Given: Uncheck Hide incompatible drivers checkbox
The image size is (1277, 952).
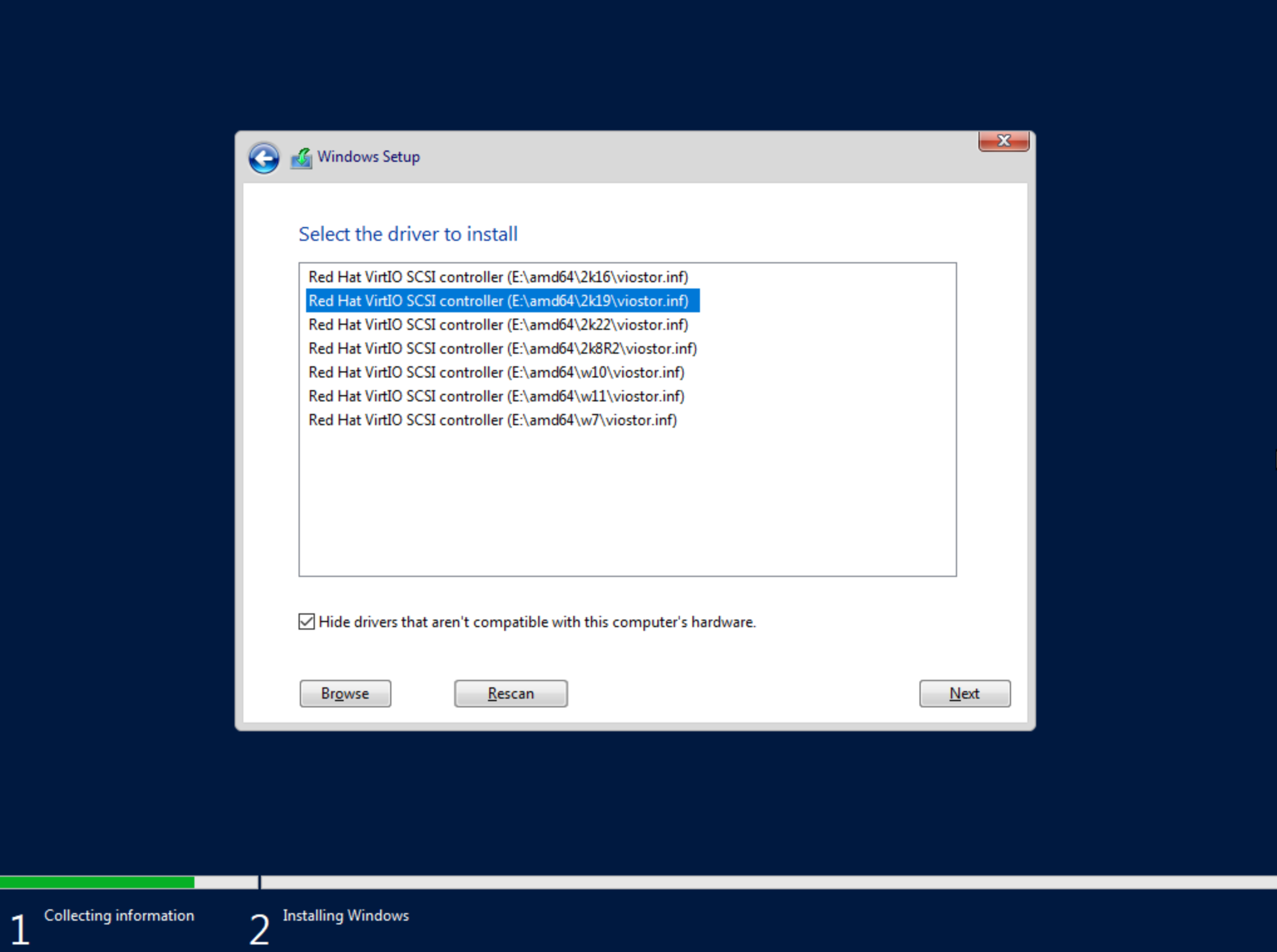Looking at the screenshot, I should pos(307,621).
